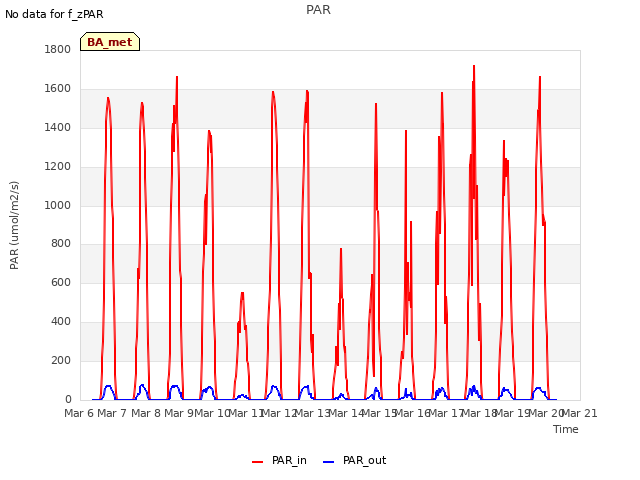Click the 1400 y-axis tick label
The width and height of the screenshot is (640, 480).
click(x=58, y=127)
